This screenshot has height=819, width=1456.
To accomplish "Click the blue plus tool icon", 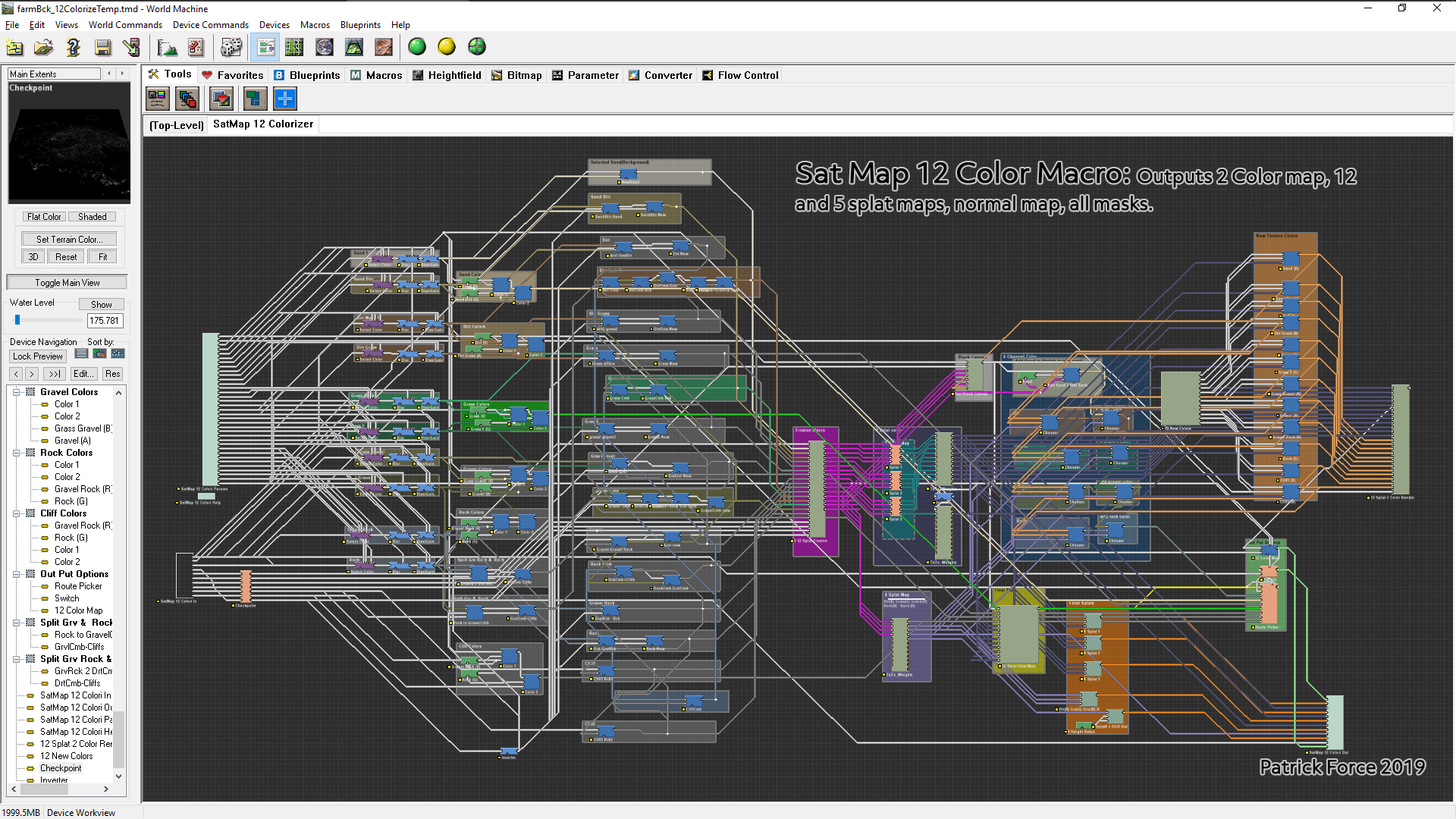I will click(285, 99).
